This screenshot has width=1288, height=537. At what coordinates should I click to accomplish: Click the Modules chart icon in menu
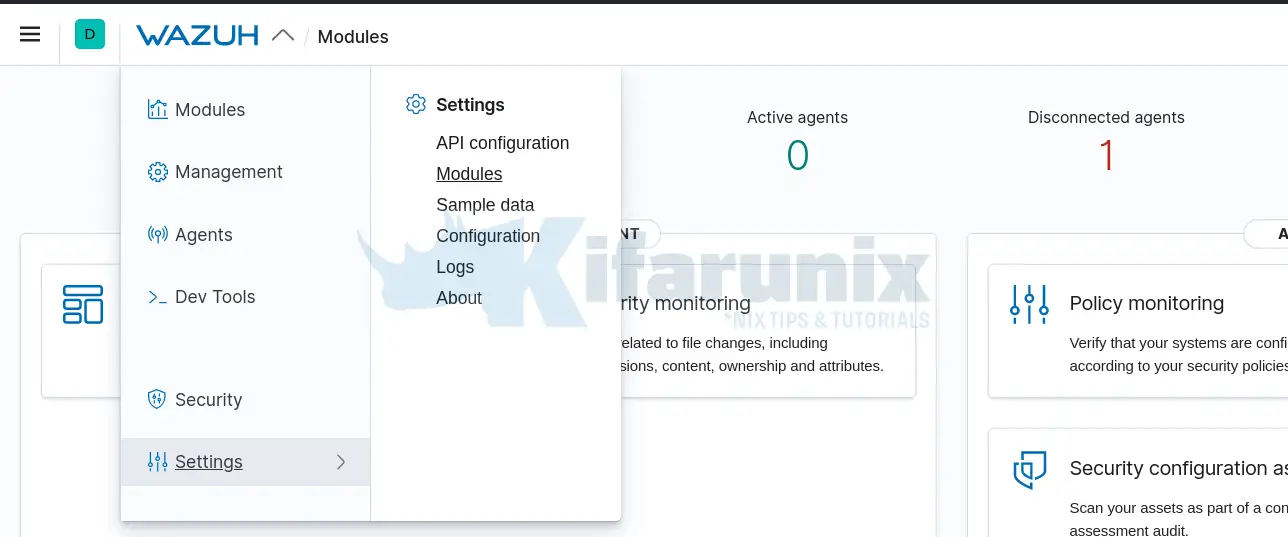click(157, 110)
